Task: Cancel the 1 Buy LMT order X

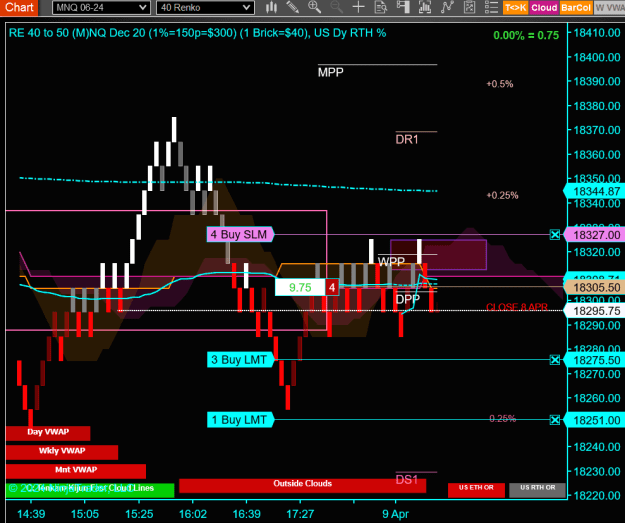Action: [554, 420]
